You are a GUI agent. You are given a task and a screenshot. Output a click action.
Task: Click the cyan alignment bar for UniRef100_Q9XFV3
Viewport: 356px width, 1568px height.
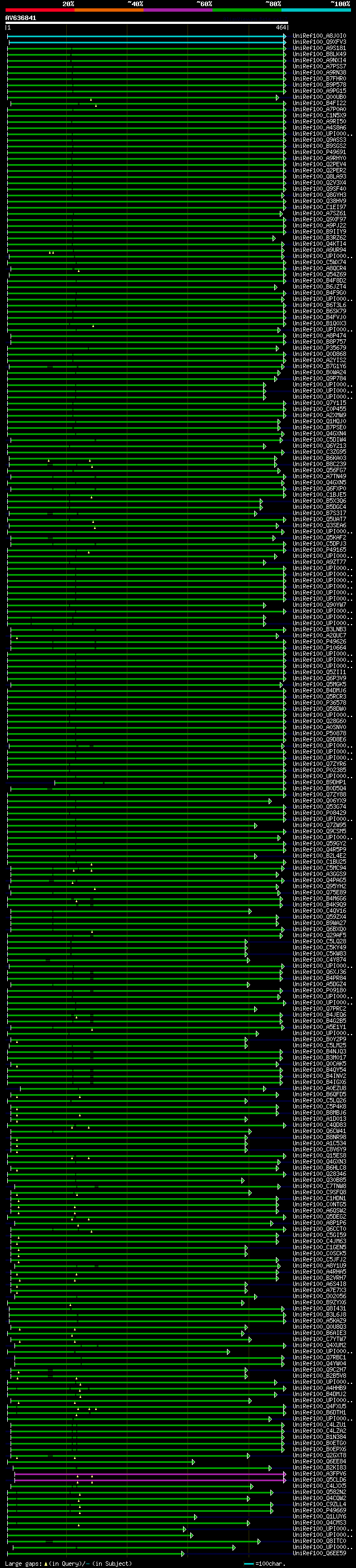(x=147, y=42)
